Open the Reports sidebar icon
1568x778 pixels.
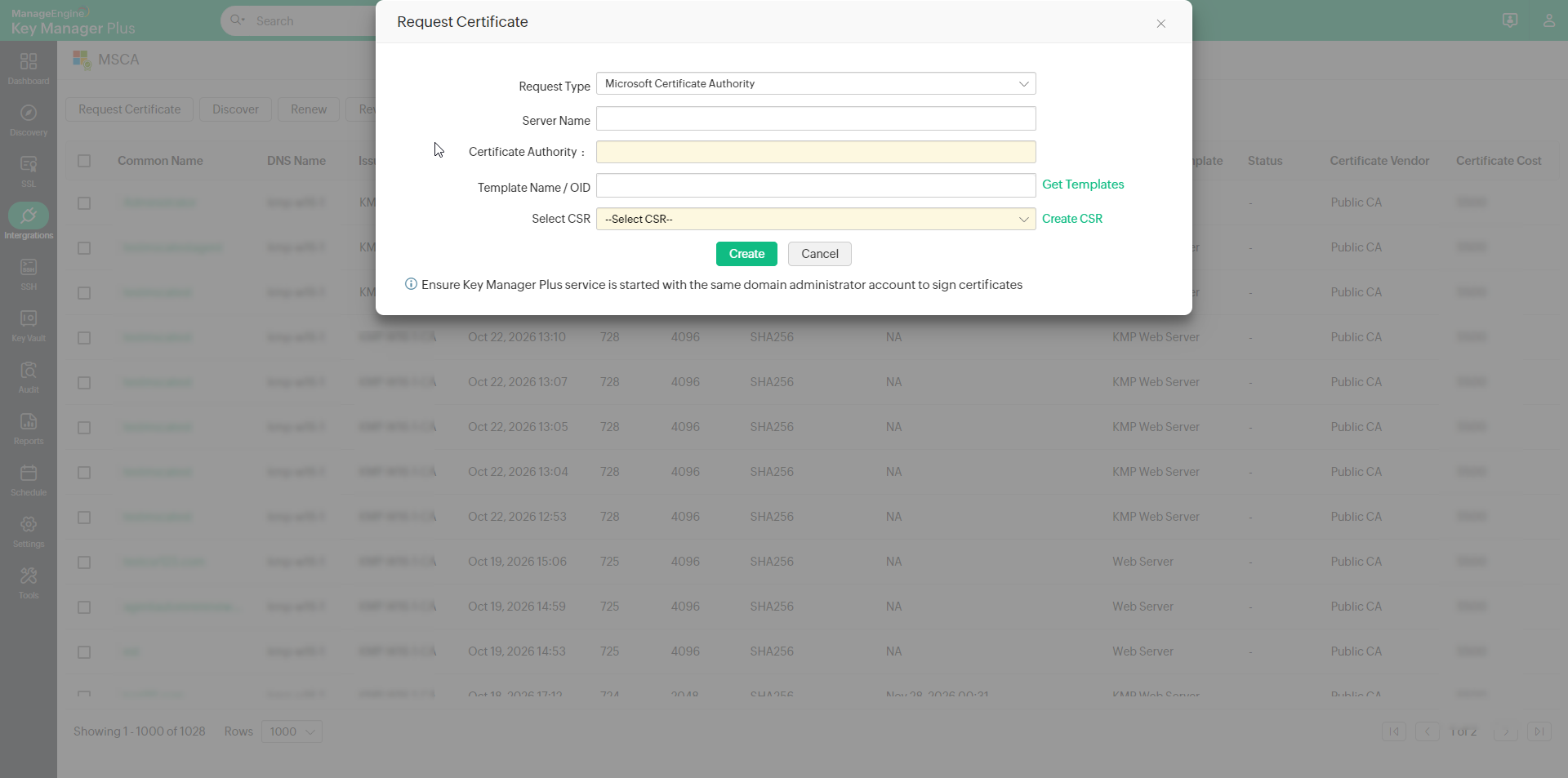[29, 422]
